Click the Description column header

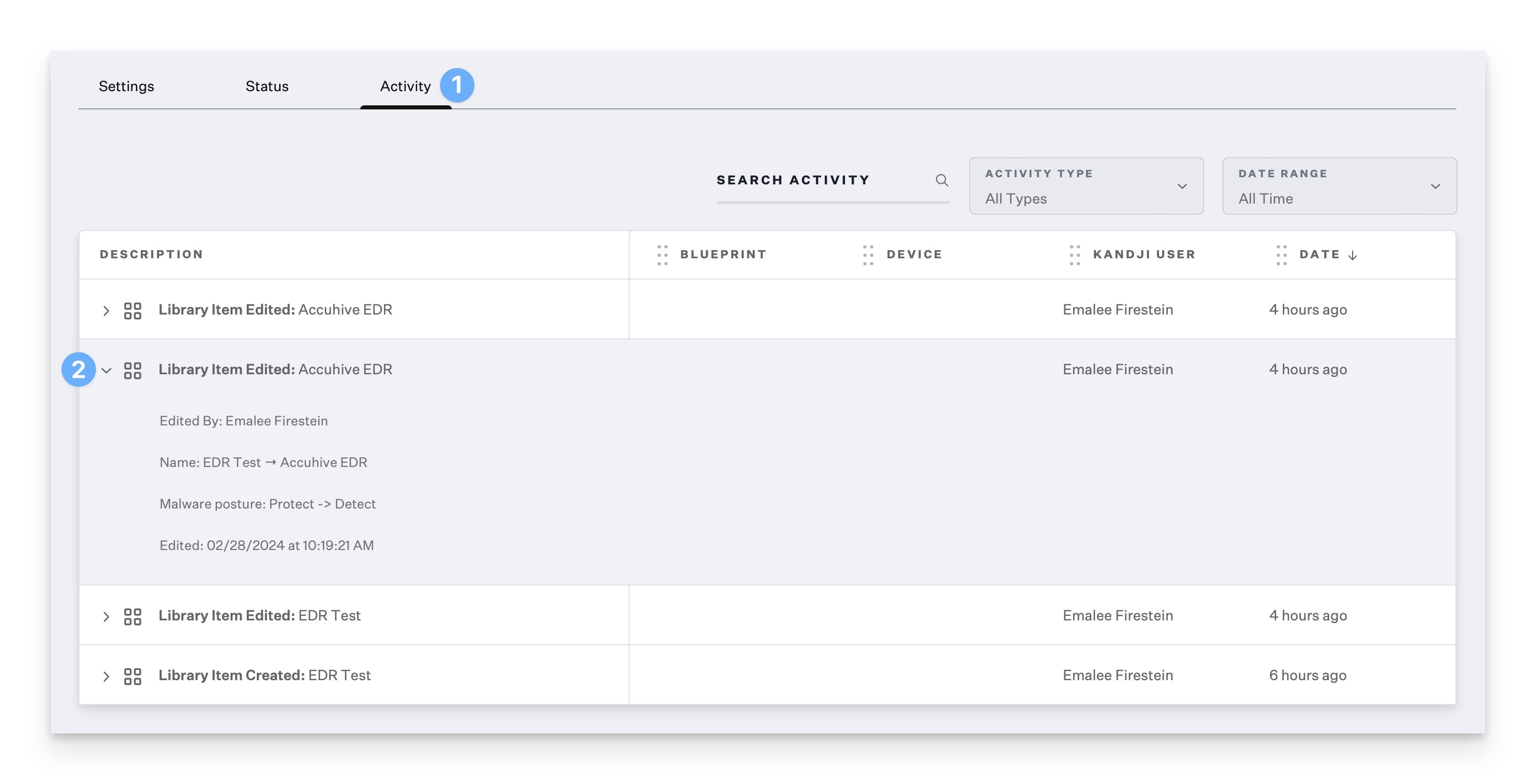tap(151, 255)
